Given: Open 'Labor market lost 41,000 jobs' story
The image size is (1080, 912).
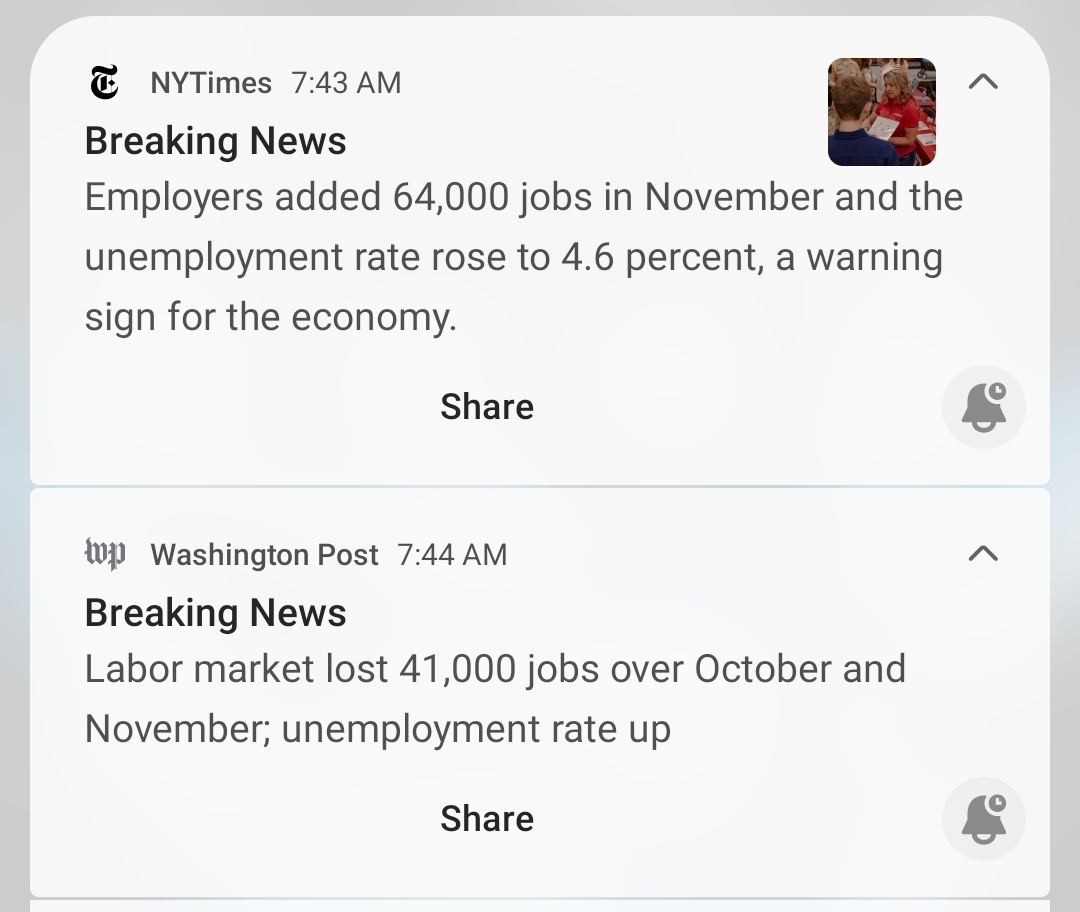Looking at the screenshot, I should tap(495, 669).
